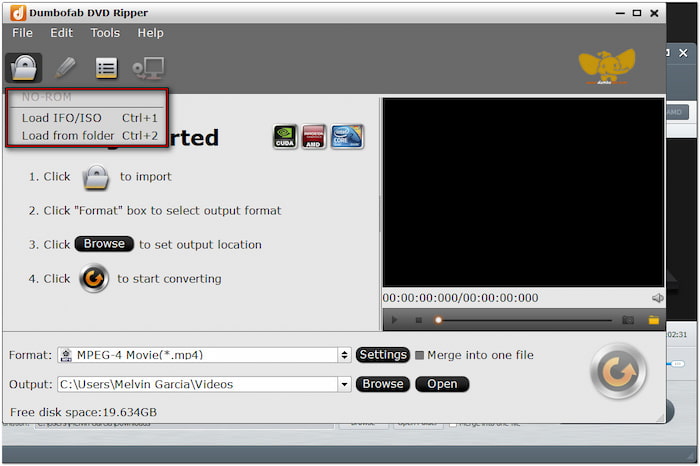Open the yellow snapshot folder icon

point(654,320)
